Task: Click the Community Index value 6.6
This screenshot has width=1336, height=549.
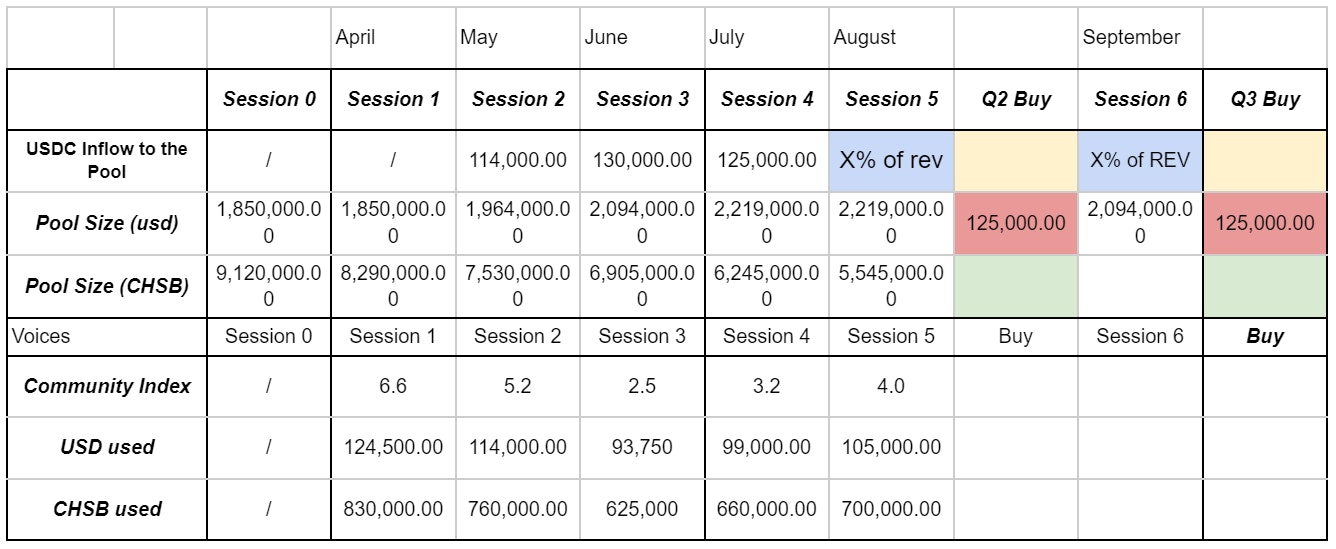Action: tap(393, 386)
